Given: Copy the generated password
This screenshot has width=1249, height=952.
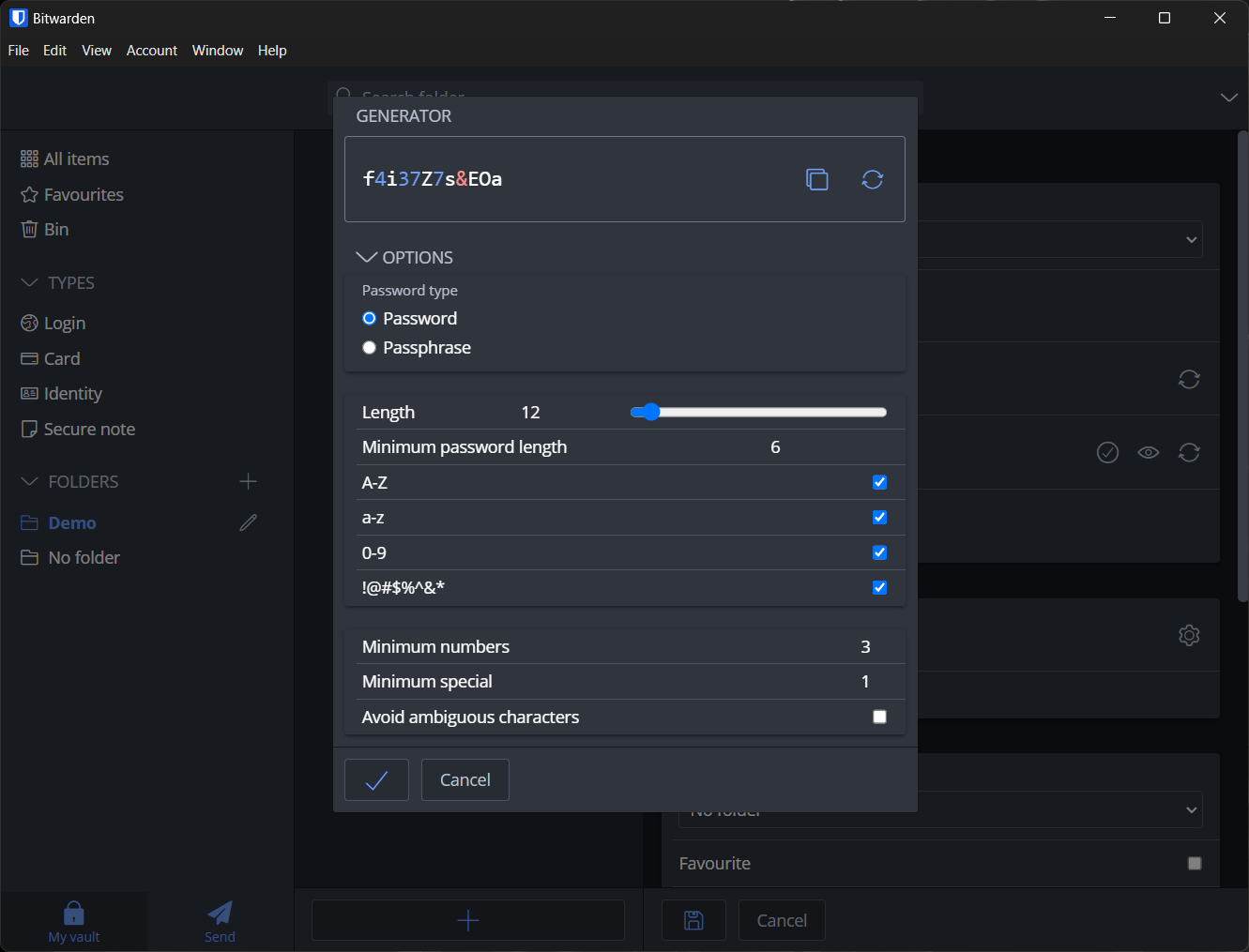Looking at the screenshot, I should pyautogui.click(x=817, y=179).
